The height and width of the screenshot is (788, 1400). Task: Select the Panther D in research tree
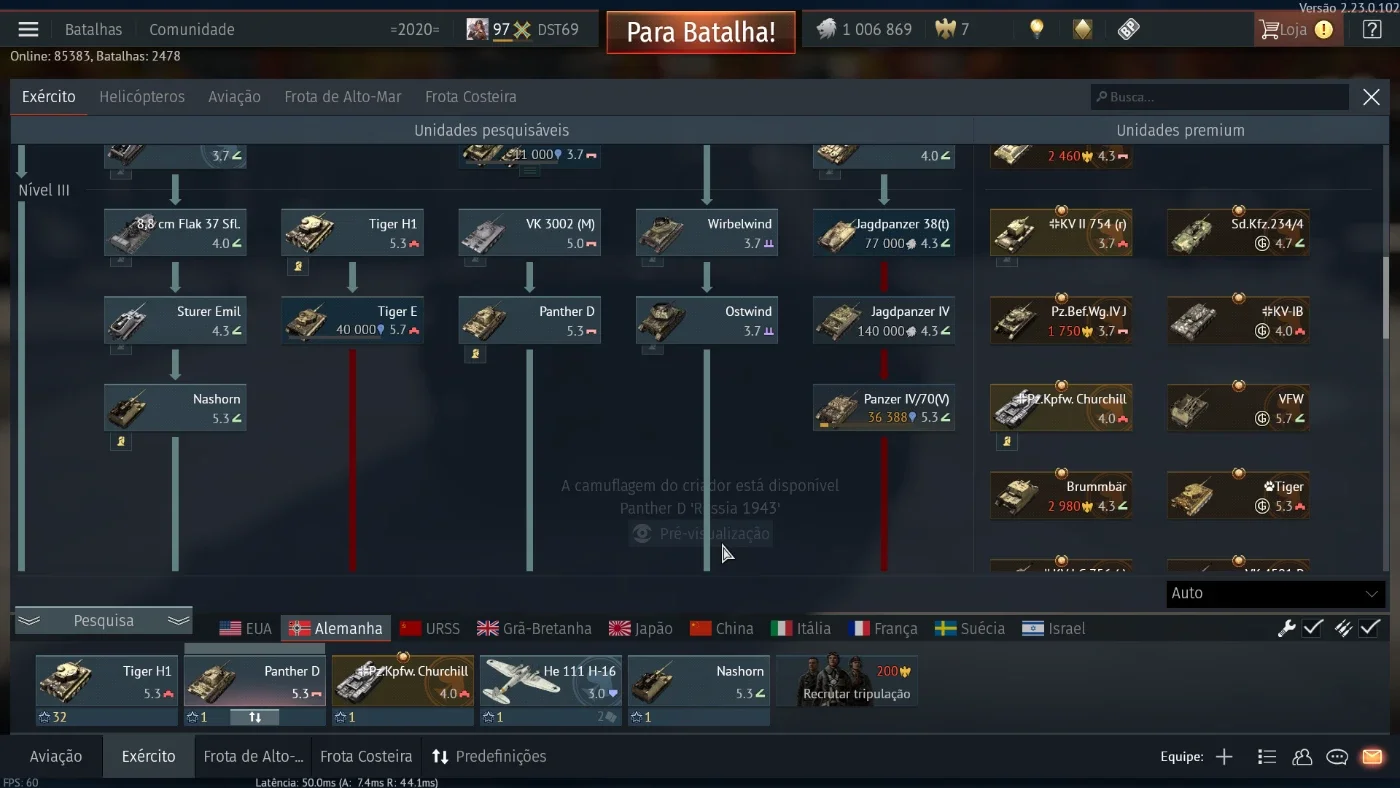pyautogui.click(x=530, y=320)
